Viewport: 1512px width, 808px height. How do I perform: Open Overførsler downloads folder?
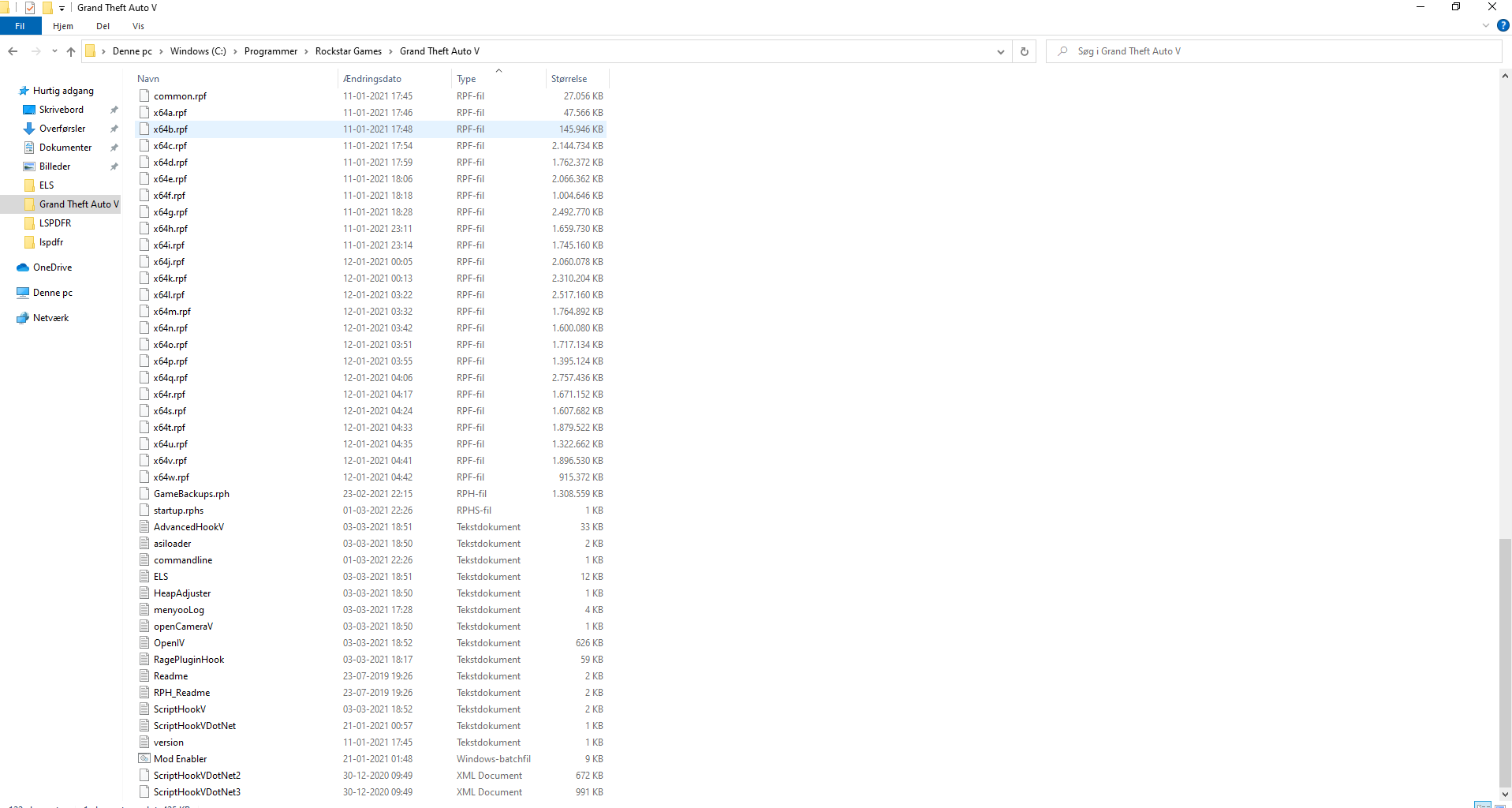62,129
